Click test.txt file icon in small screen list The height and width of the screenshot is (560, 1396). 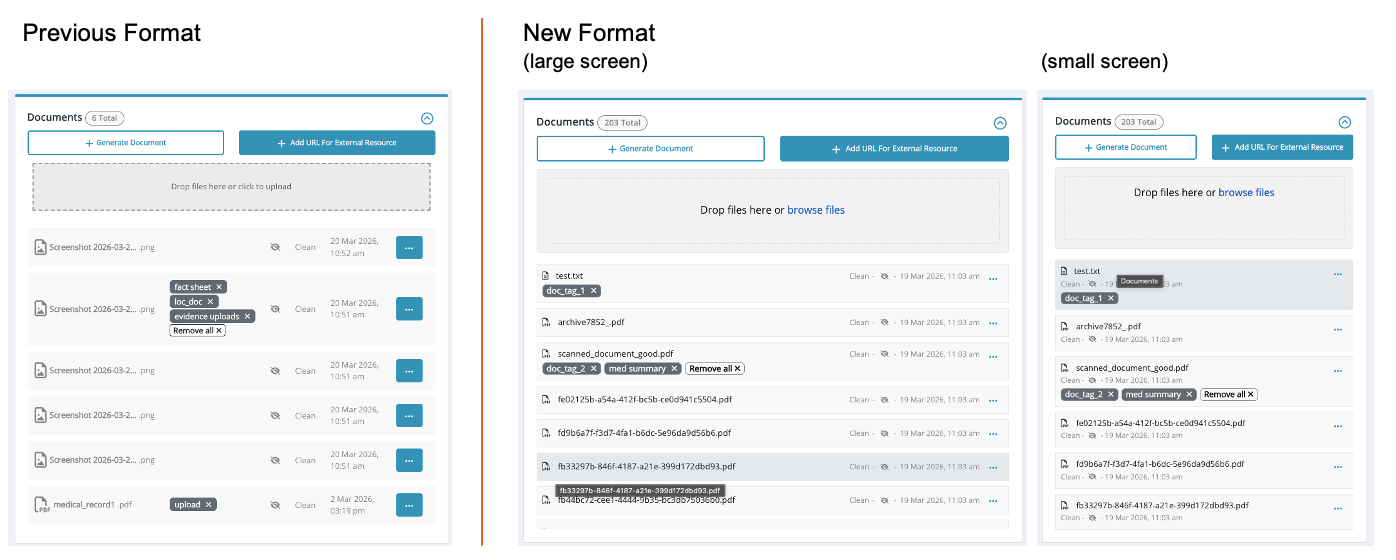coord(1065,271)
